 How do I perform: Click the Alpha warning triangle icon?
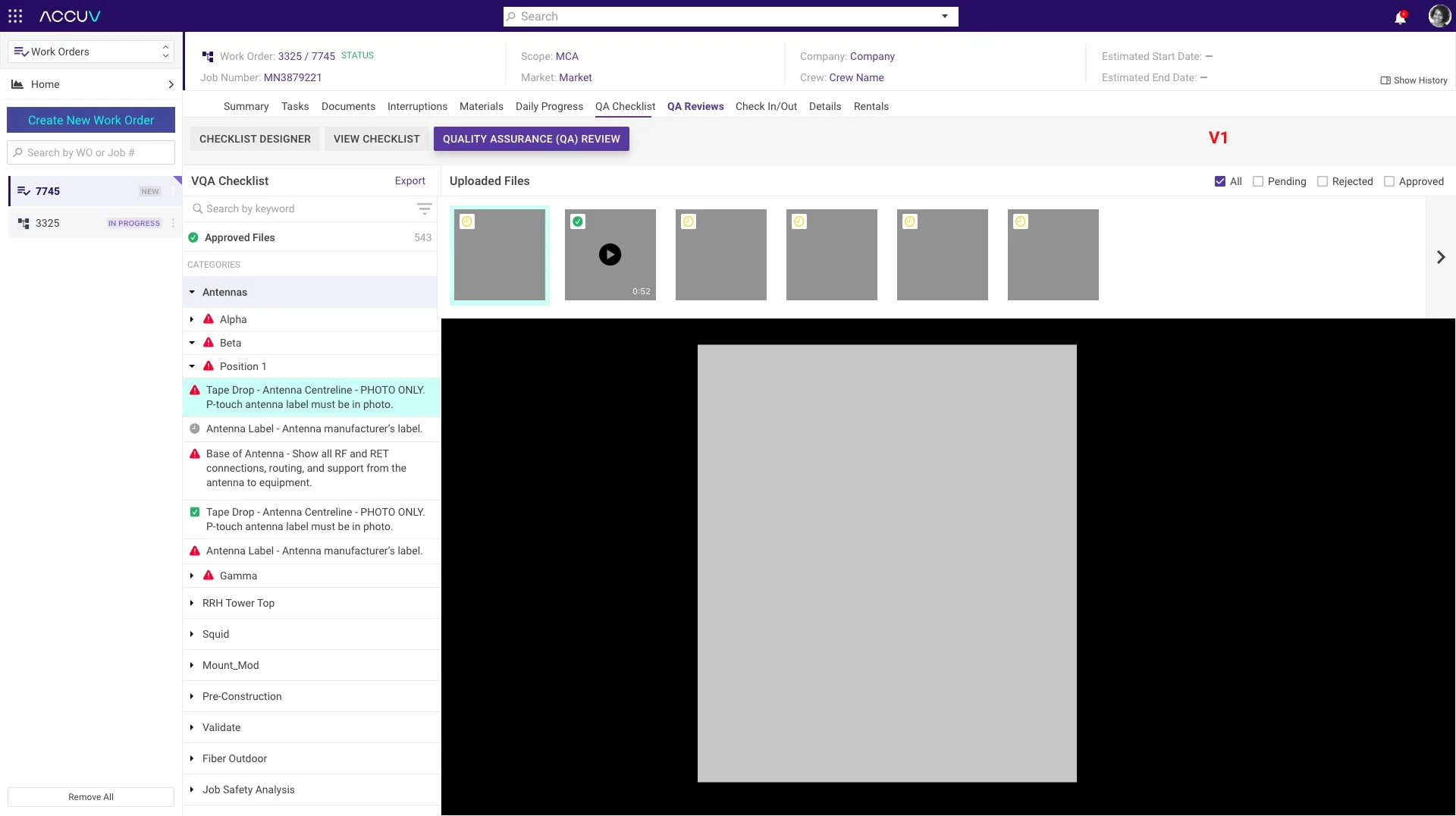(x=209, y=319)
